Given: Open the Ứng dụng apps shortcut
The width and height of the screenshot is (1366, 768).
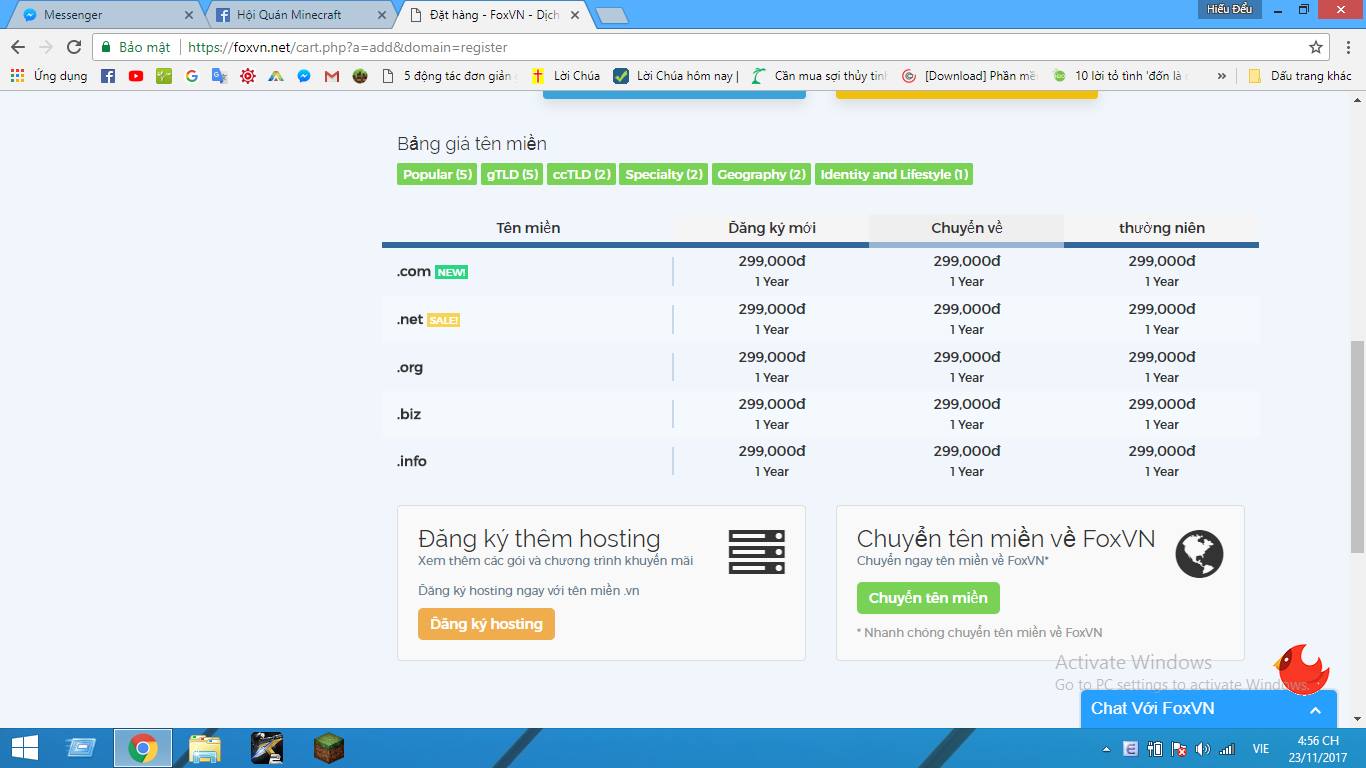Looking at the screenshot, I should tap(49, 76).
